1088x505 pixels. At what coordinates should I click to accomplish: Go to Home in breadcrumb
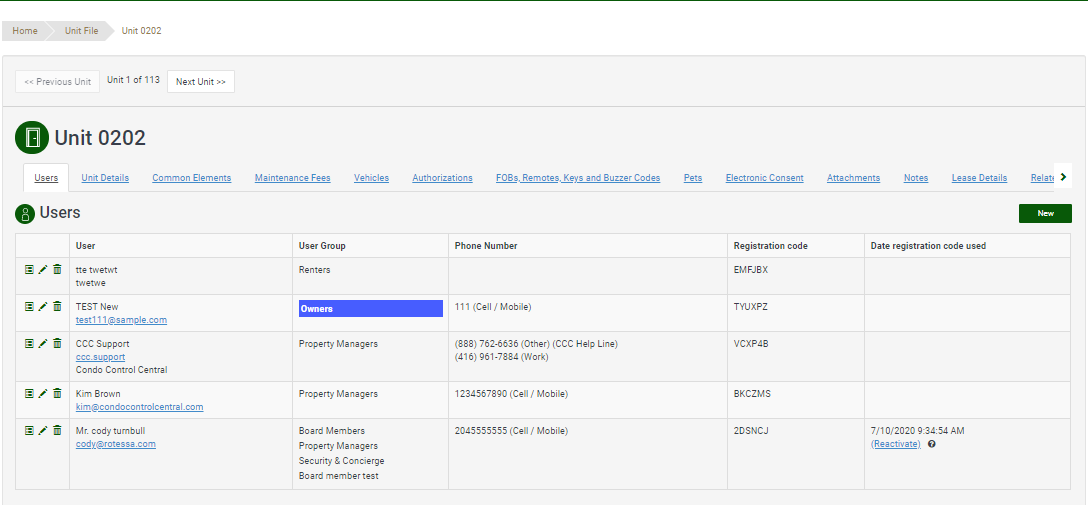pyautogui.click(x=25, y=31)
